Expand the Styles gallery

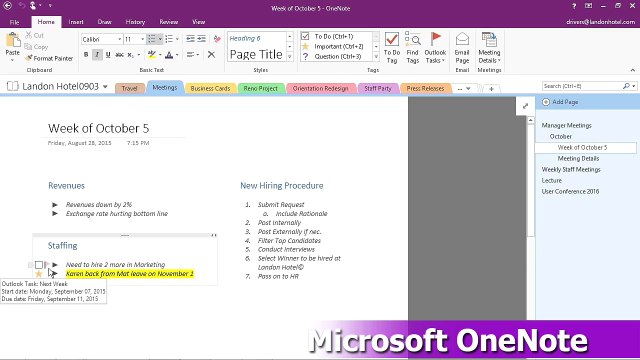(289, 56)
